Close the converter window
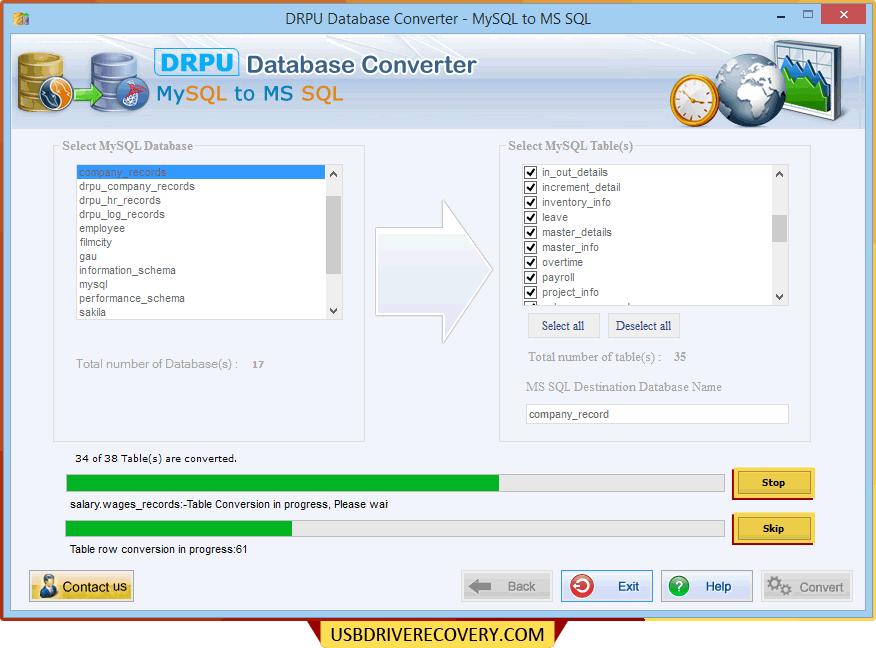Viewport: 876px width, 648px height. pos(844,15)
